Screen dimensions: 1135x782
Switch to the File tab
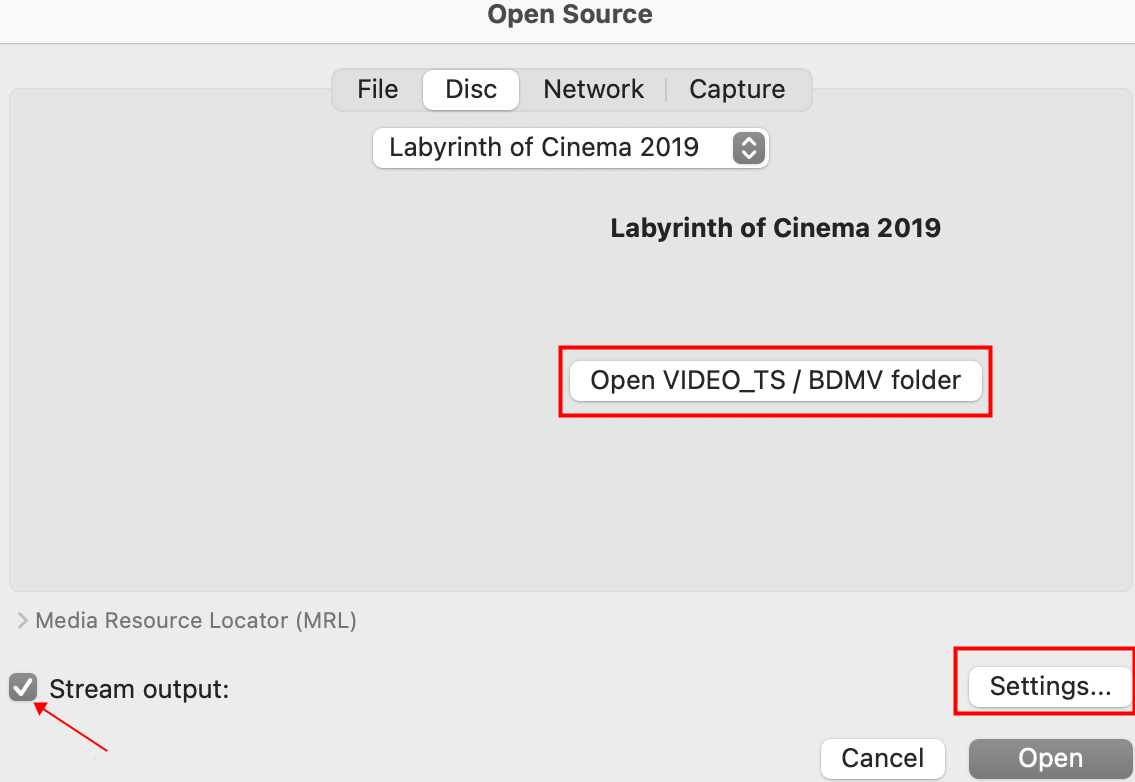tap(378, 89)
